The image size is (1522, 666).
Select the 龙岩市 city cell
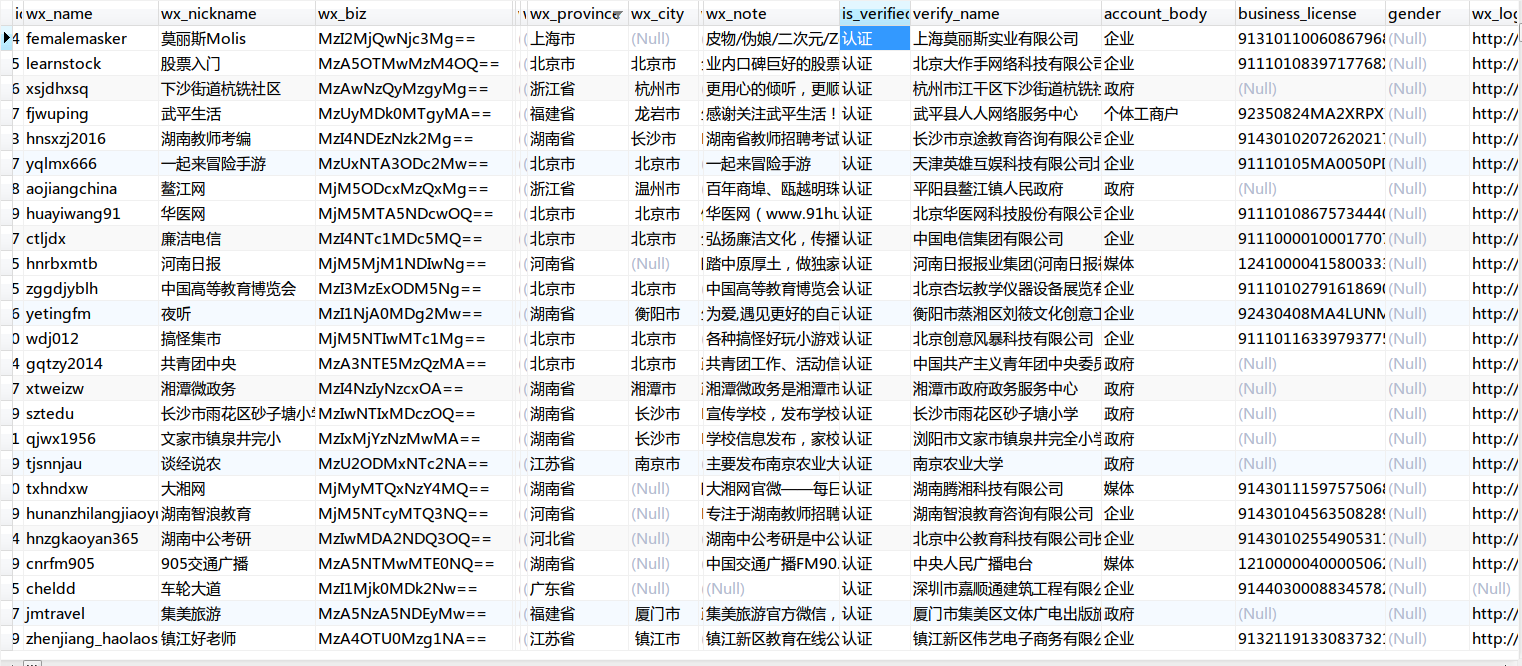click(662, 114)
